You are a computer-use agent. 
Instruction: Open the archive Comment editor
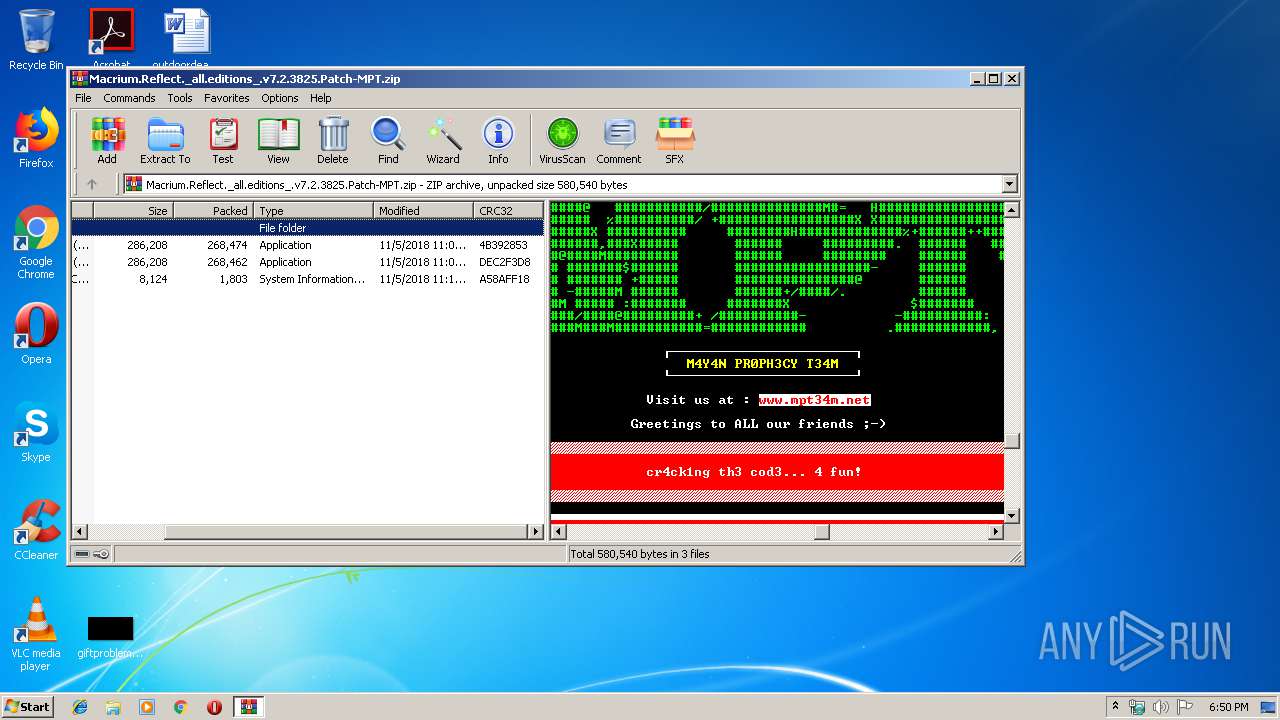pos(619,140)
